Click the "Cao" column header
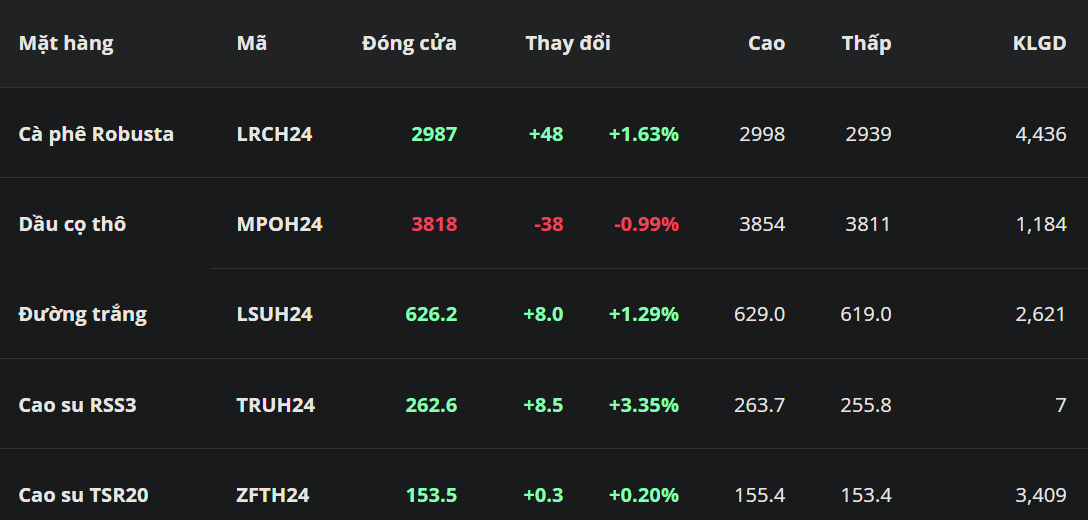The width and height of the screenshot is (1088, 520). coord(766,44)
